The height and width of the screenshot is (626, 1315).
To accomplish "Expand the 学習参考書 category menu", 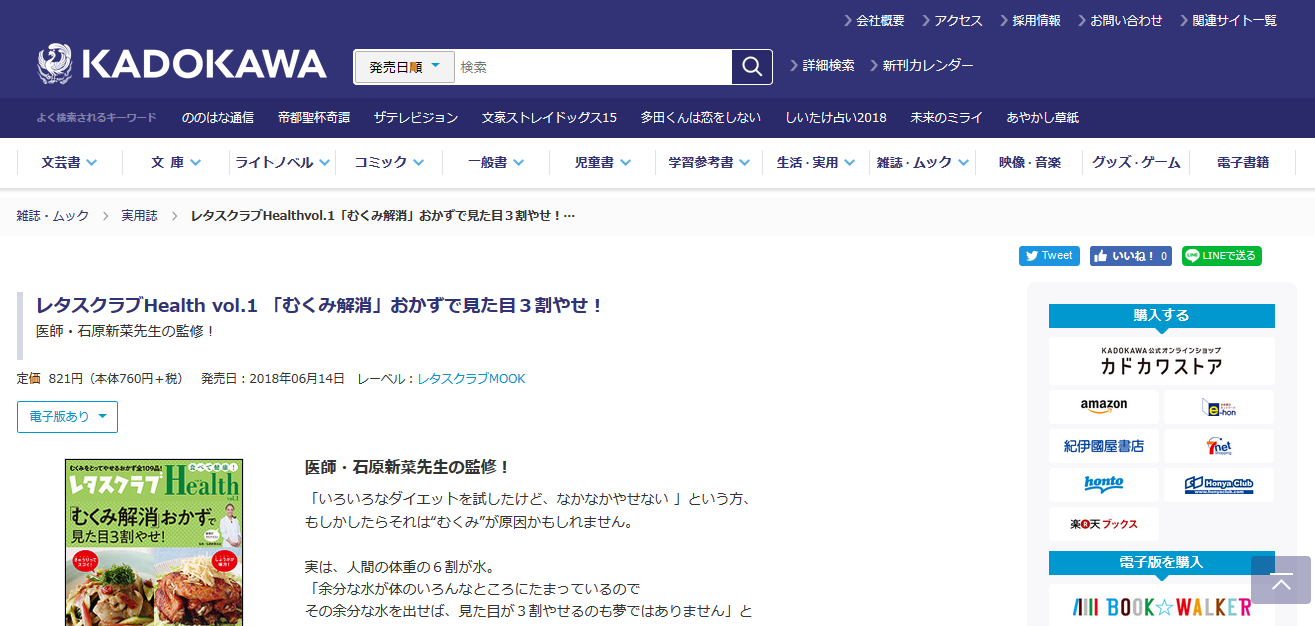I will pos(709,162).
